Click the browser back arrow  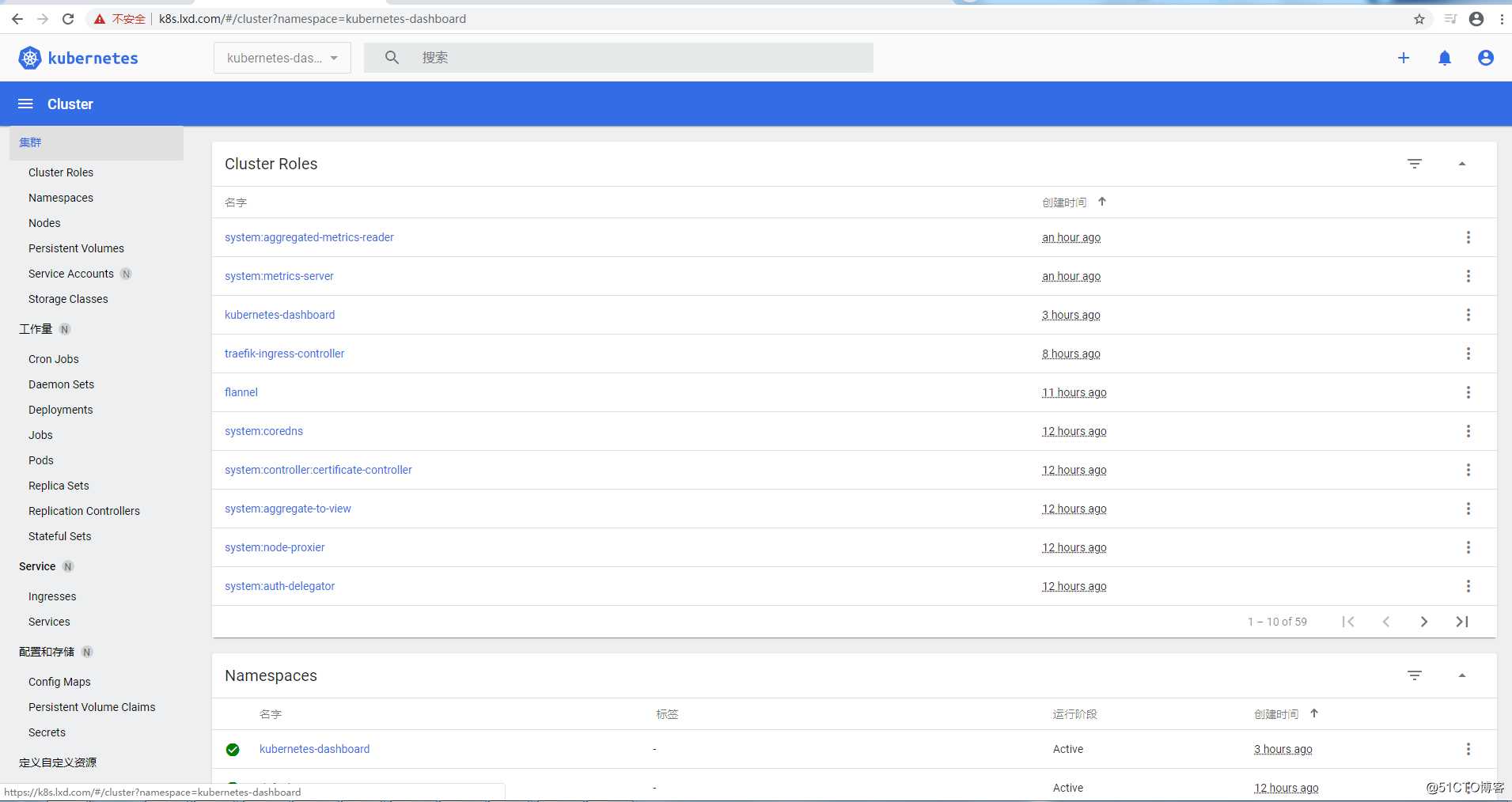coord(17,19)
